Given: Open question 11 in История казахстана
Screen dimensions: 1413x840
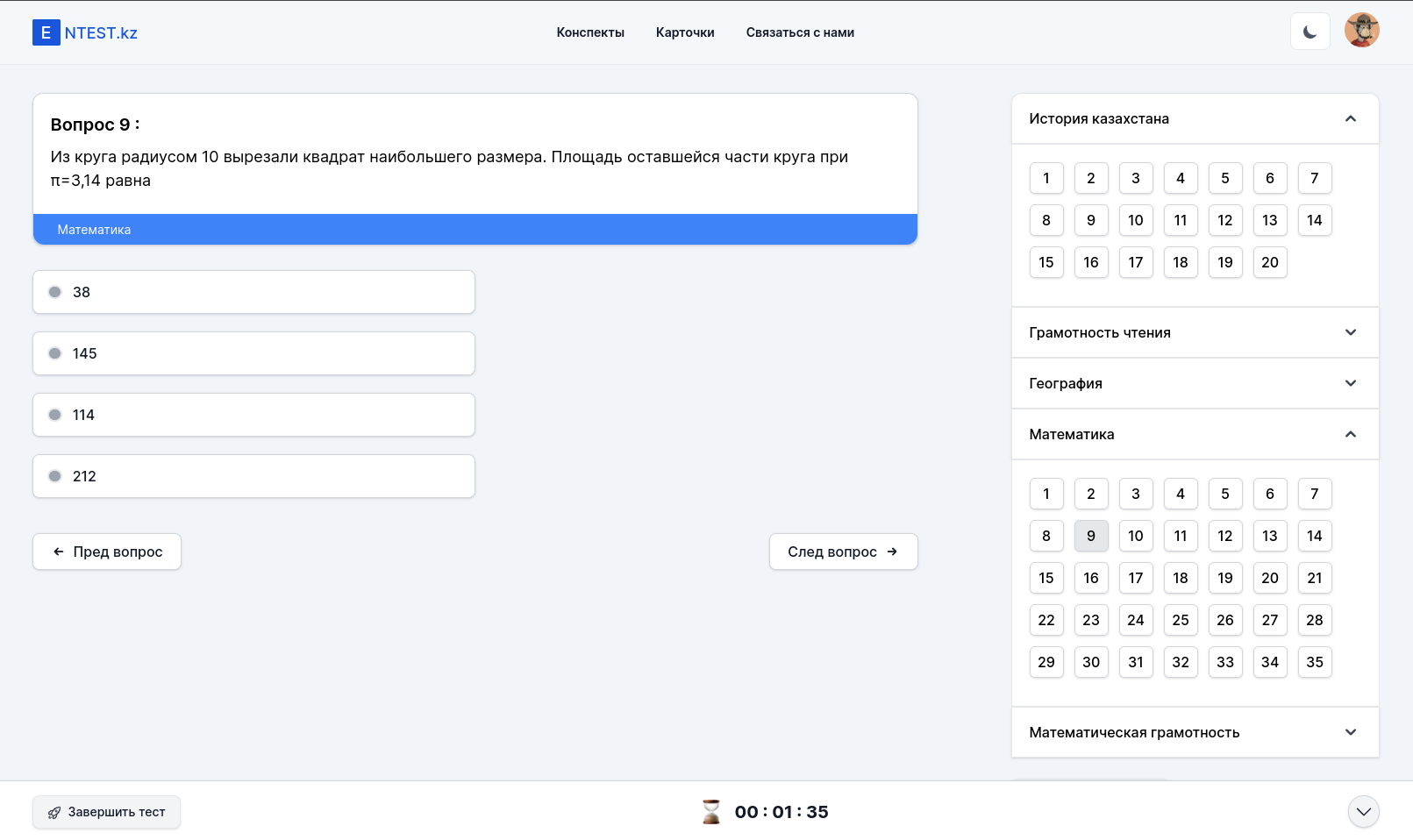Looking at the screenshot, I should coord(1181,220).
